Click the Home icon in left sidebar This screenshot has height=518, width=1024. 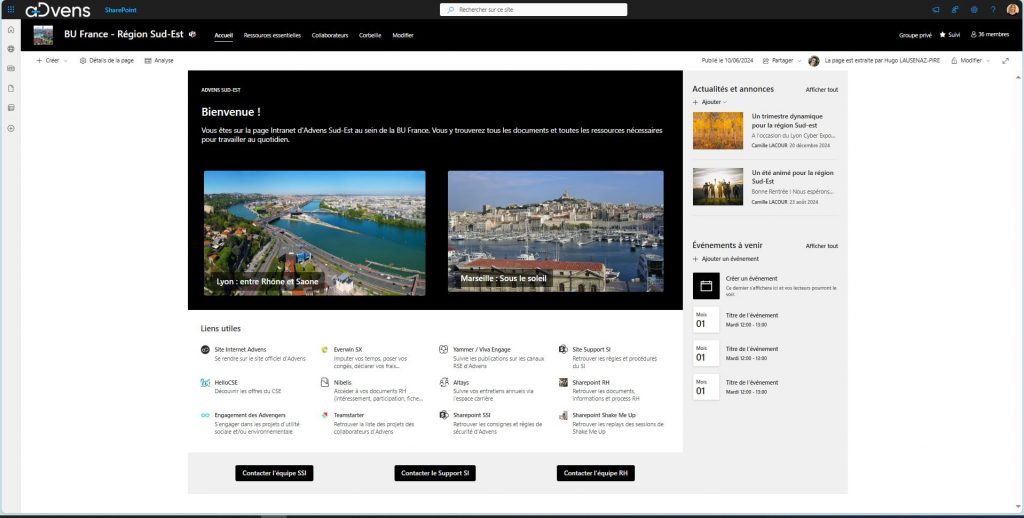click(10, 30)
